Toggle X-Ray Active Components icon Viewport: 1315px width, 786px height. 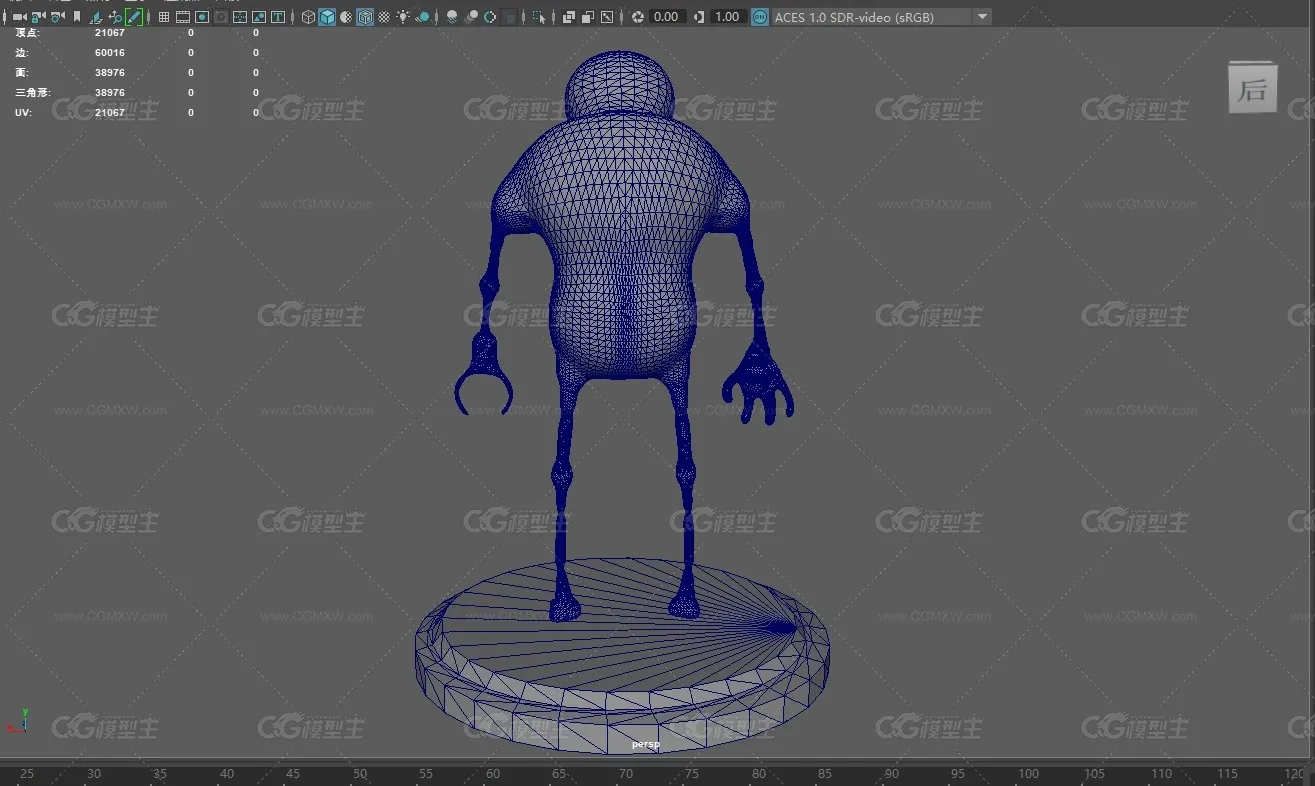[588, 17]
